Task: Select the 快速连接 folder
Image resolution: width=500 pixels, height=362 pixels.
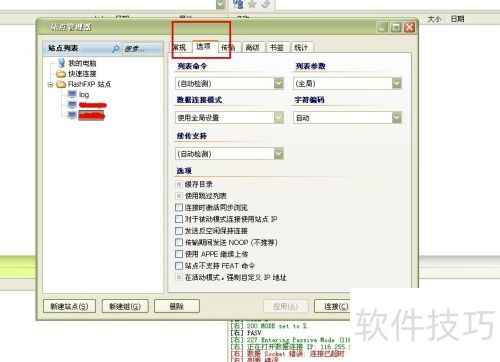Action: [x=82, y=73]
